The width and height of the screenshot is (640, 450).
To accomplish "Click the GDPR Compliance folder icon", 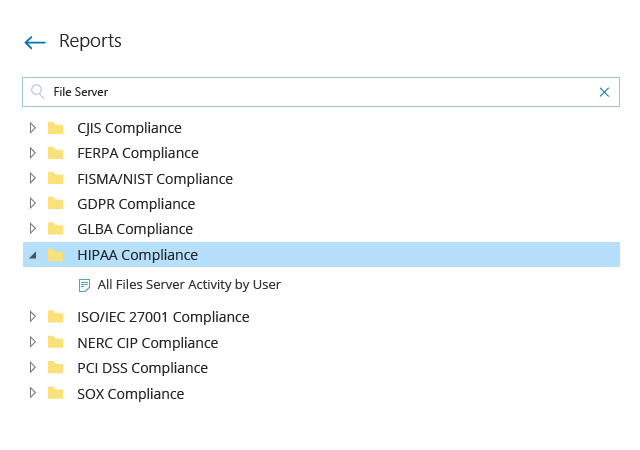I will pyautogui.click(x=56, y=203).
